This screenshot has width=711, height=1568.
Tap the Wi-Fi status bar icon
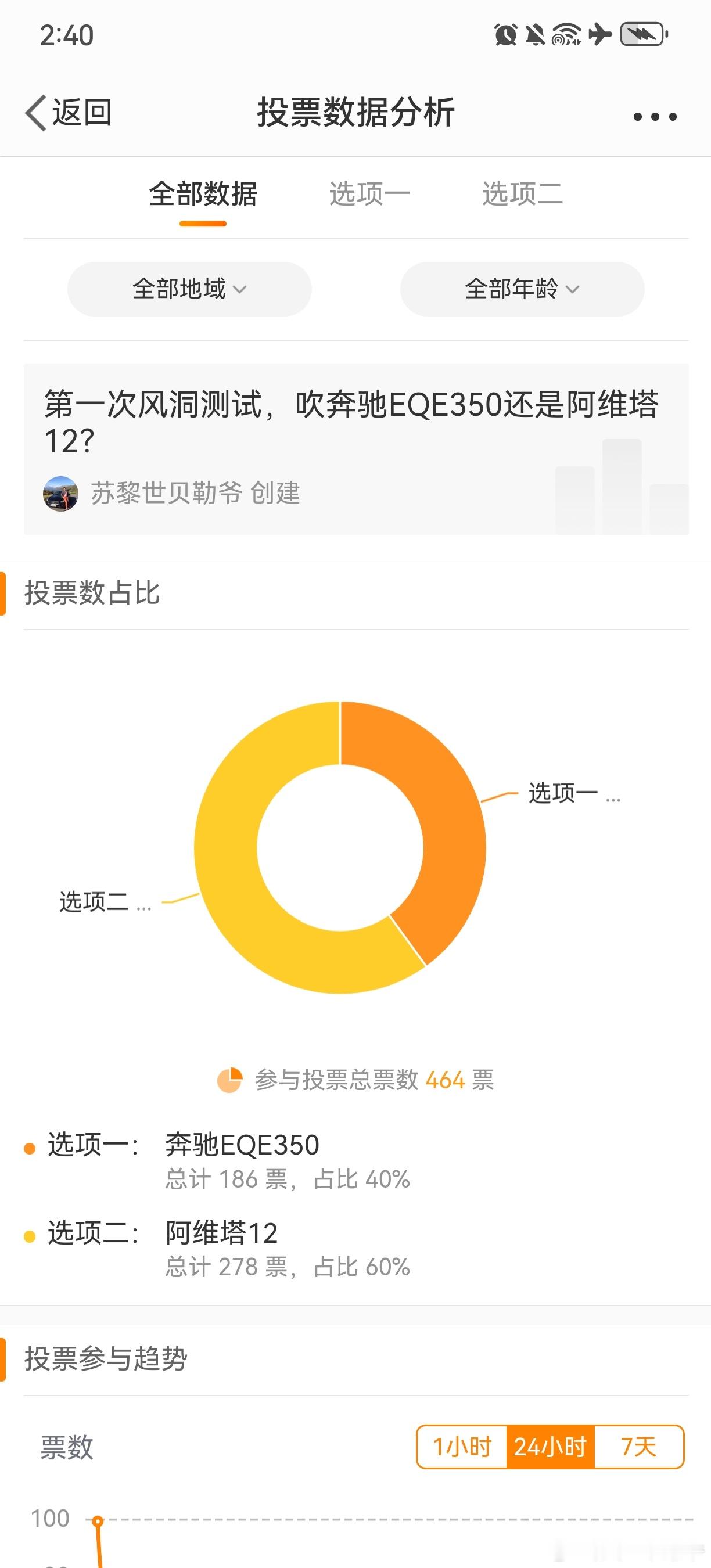pyautogui.click(x=566, y=35)
